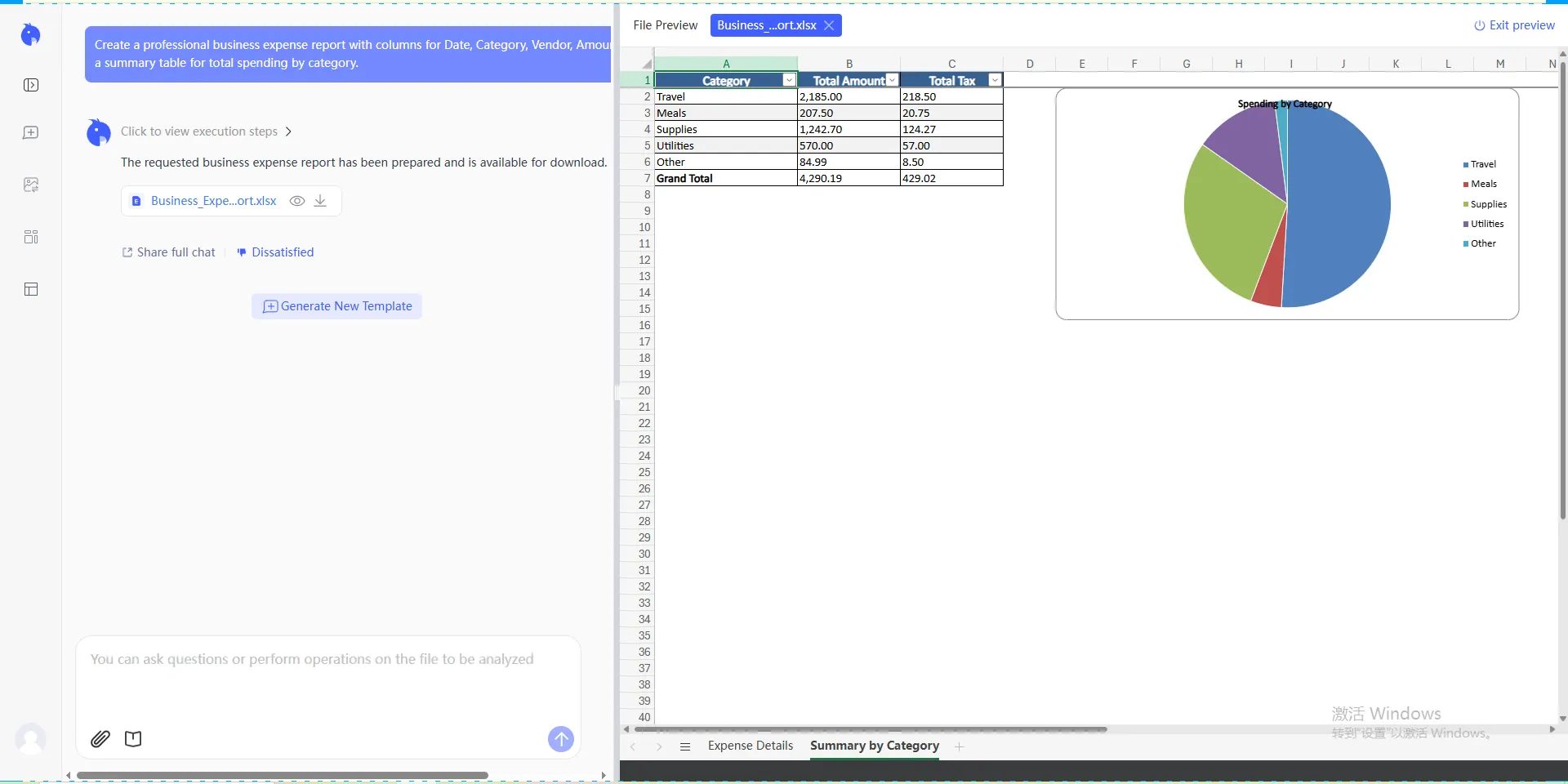This screenshot has width=1568, height=784.
Task: Open the sheet list menu icon
Action: click(685, 746)
